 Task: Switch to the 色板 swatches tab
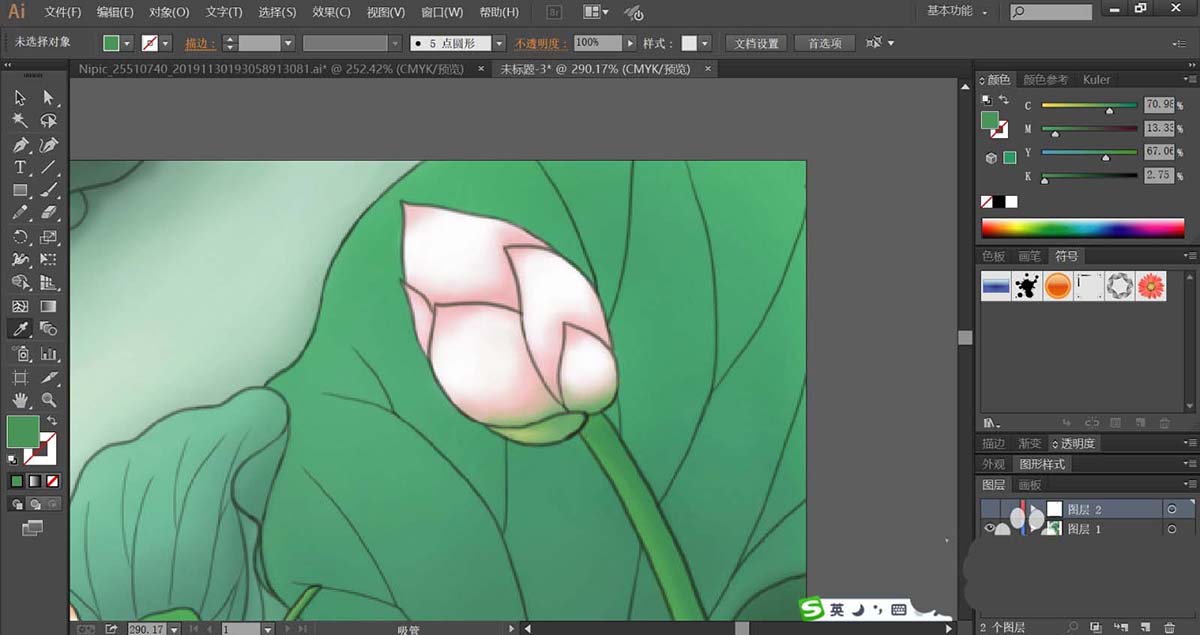click(993, 256)
